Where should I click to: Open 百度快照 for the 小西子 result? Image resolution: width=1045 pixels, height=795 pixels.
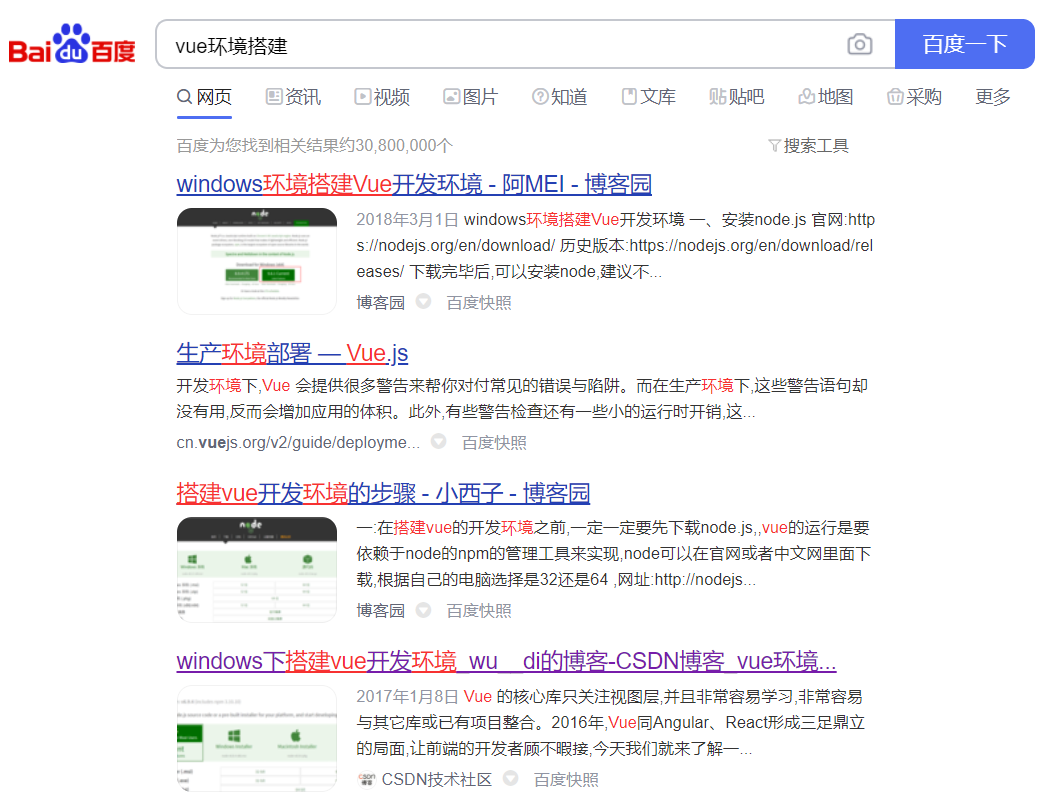pyautogui.click(x=479, y=610)
